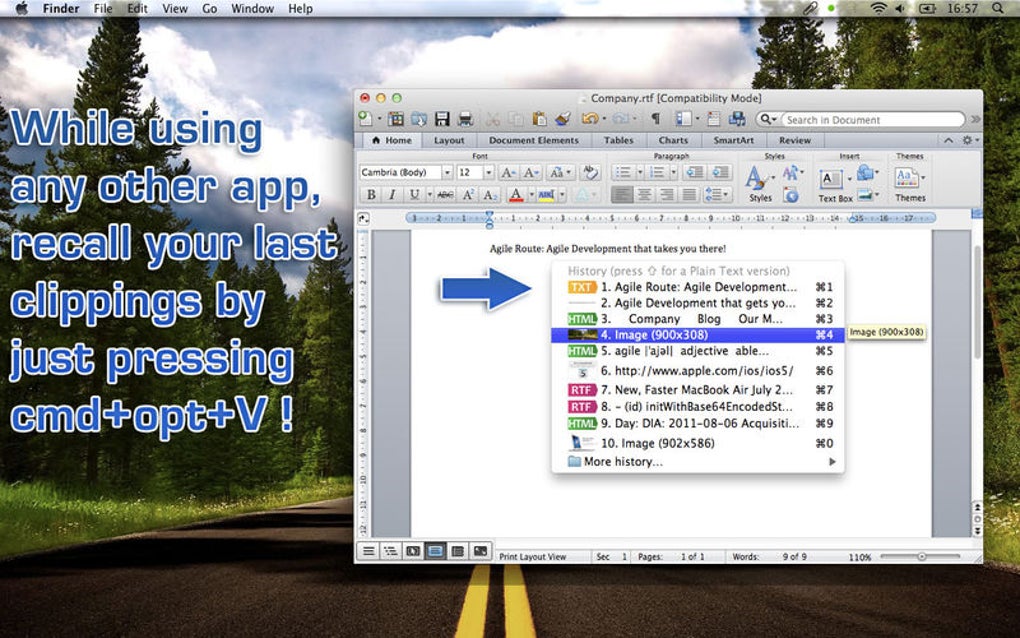Open the Cambria font name dropdown
This screenshot has width=1020, height=638.
coord(447,172)
